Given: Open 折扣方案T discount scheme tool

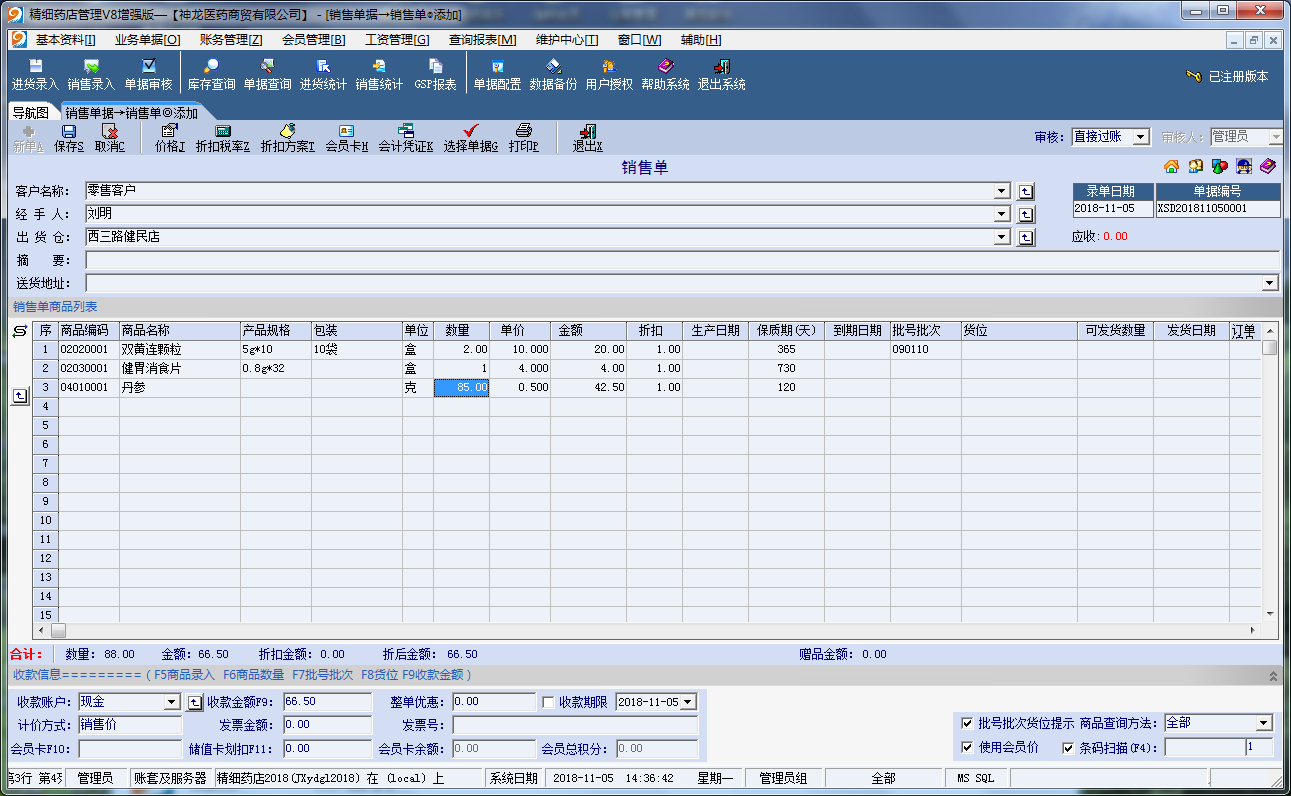Looking at the screenshot, I should 287,138.
